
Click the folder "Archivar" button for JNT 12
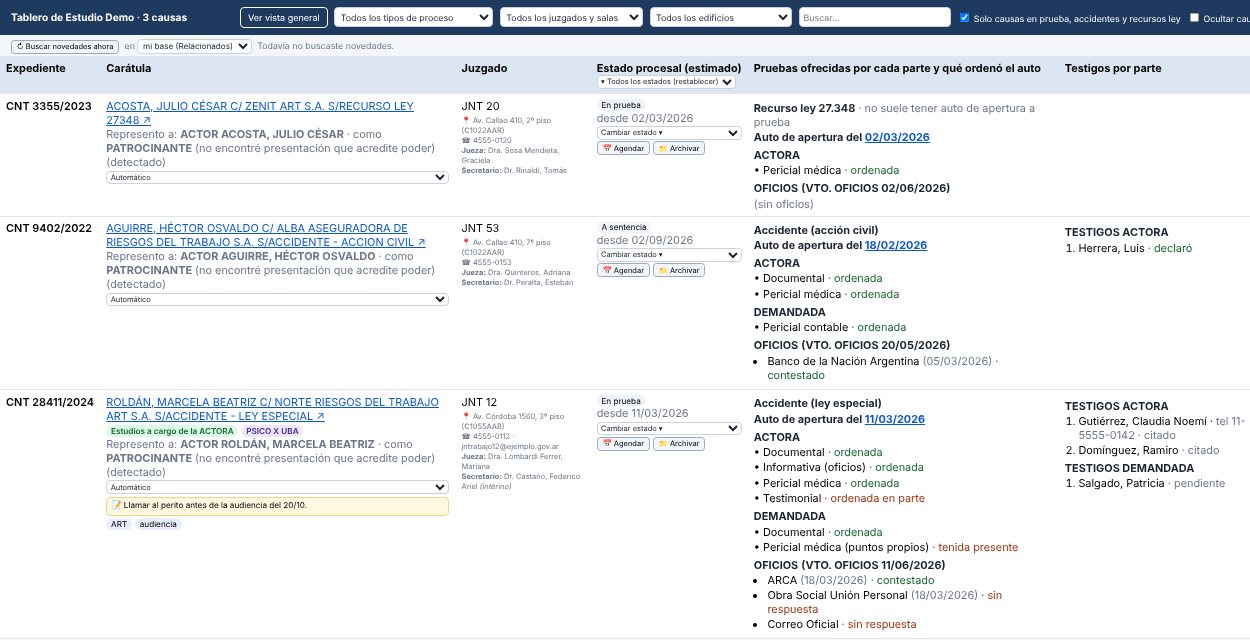678,444
